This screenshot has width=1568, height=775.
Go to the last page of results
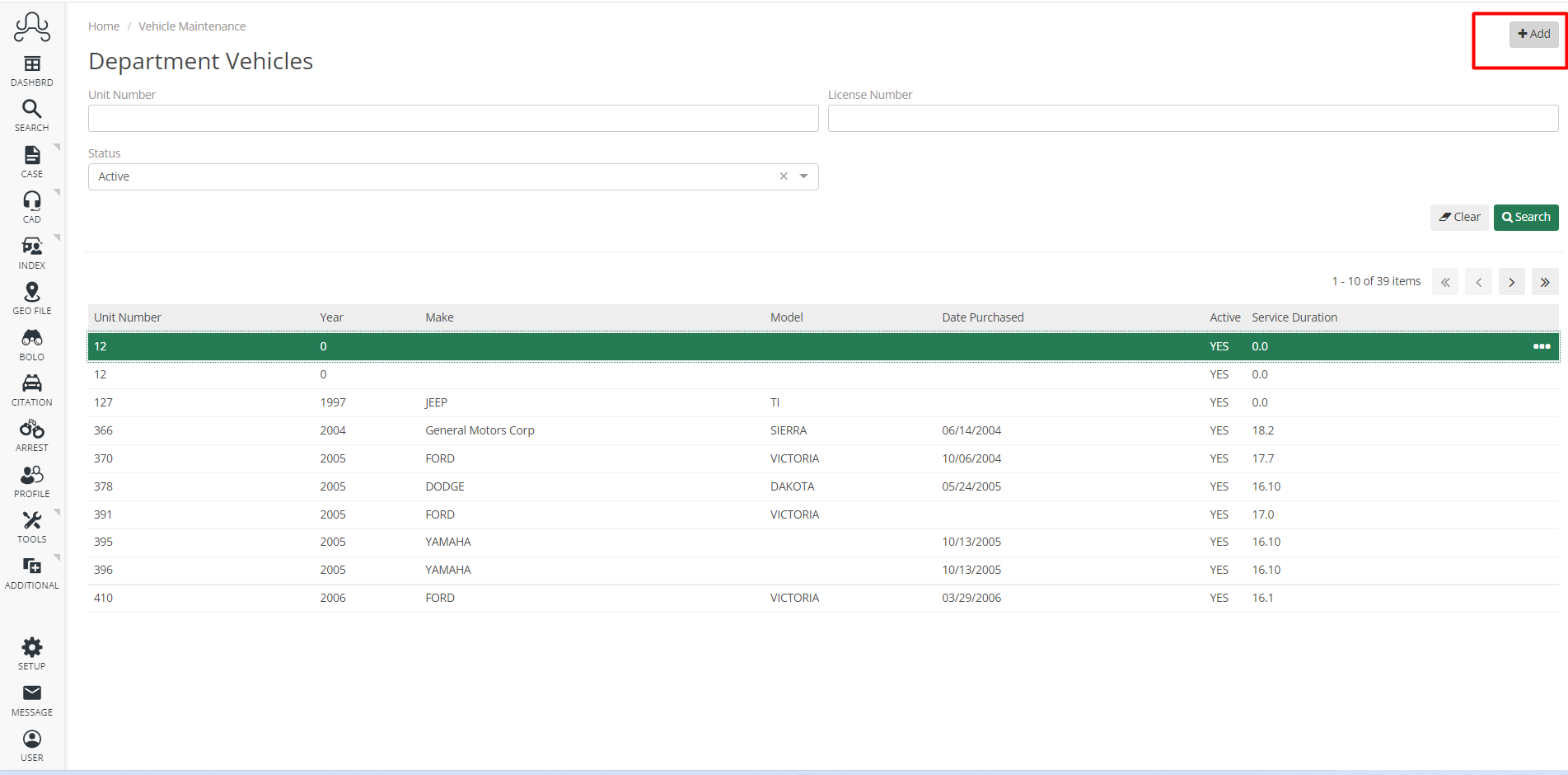[1545, 282]
